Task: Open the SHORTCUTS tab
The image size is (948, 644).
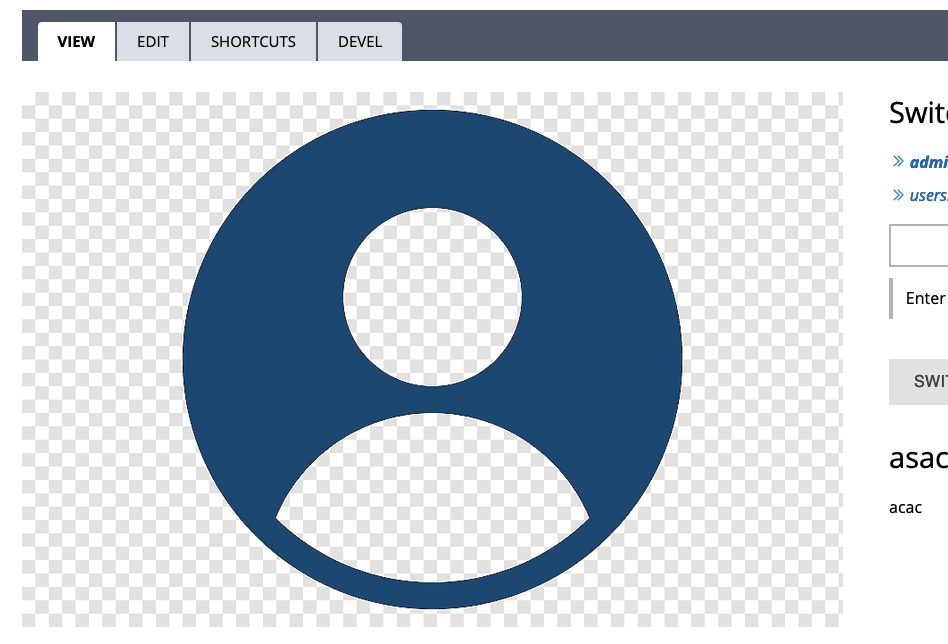Action: 252,41
